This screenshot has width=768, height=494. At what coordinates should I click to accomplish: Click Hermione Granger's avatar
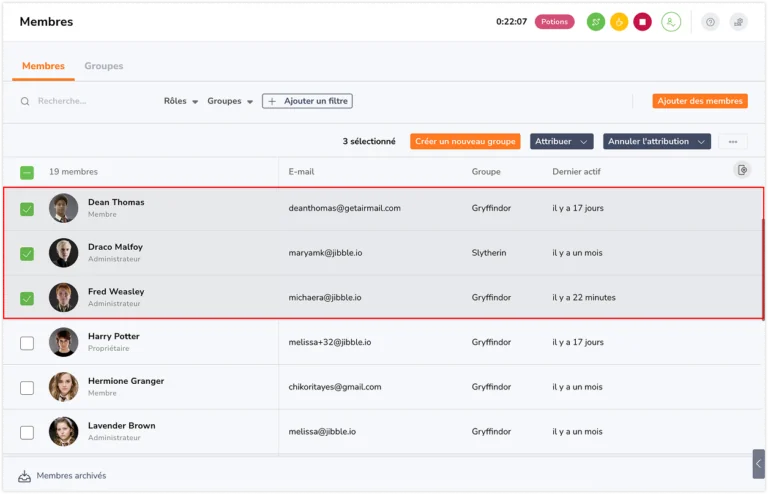click(63, 387)
